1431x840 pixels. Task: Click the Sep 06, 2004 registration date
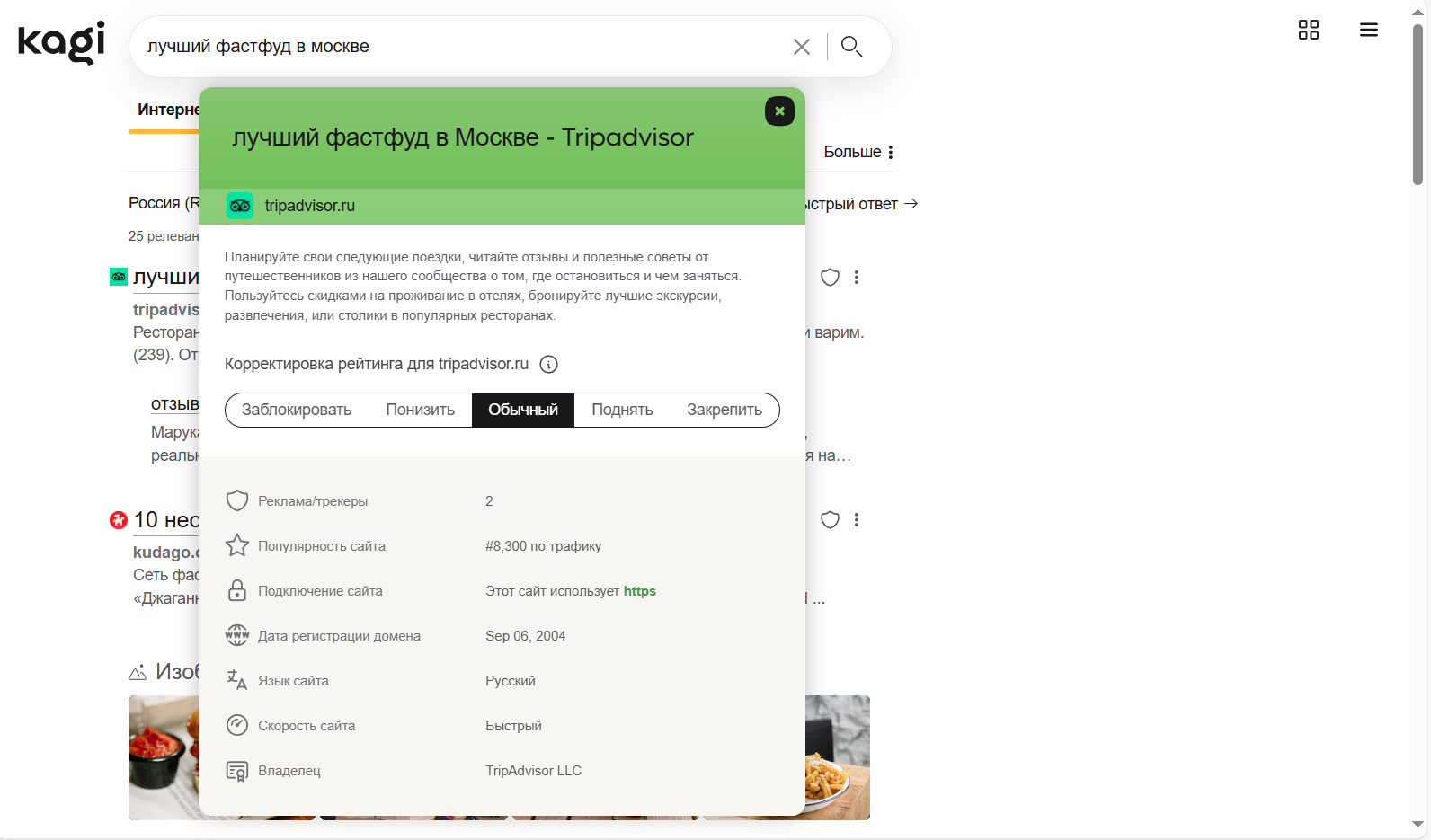[x=526, y=636]
